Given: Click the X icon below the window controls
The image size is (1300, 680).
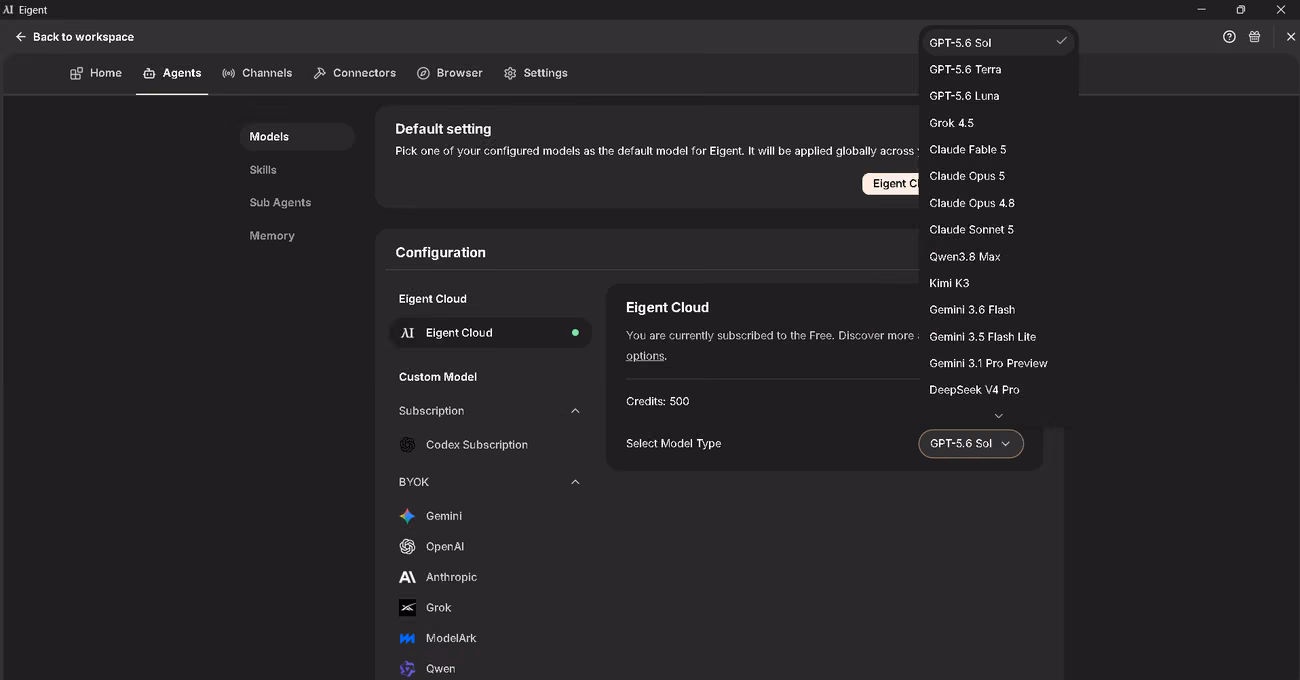Looking at the screenshot, I should pos(1290,37).
